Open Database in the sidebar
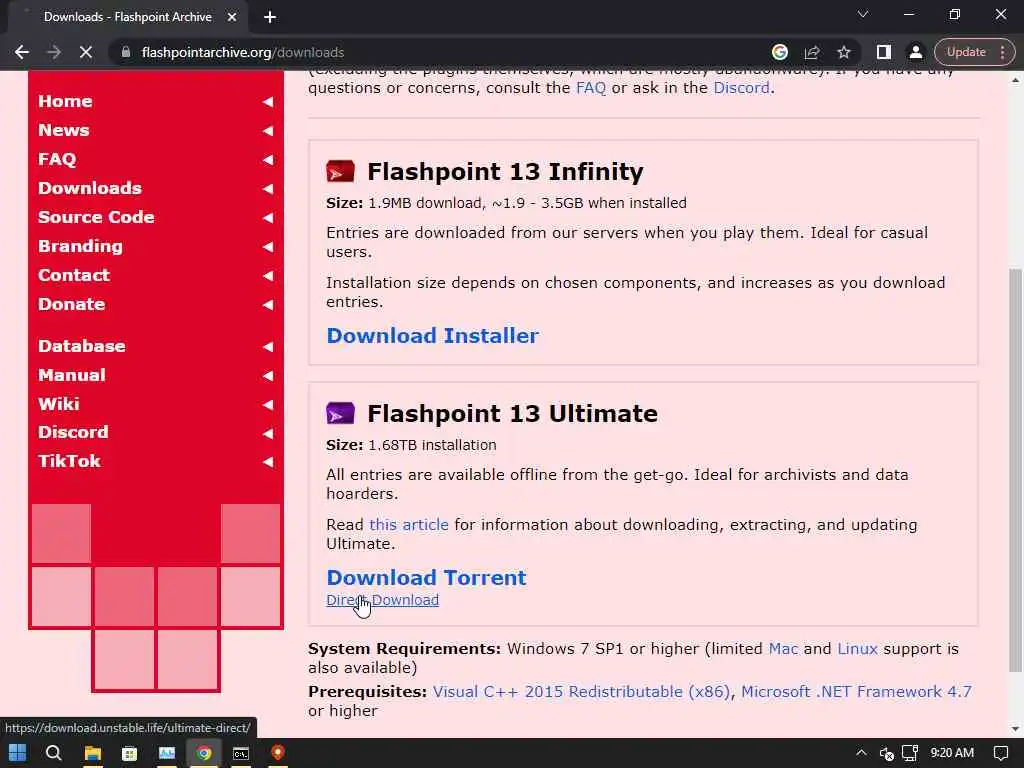This screenshot has width=1024, height=768. coord(82,346)
